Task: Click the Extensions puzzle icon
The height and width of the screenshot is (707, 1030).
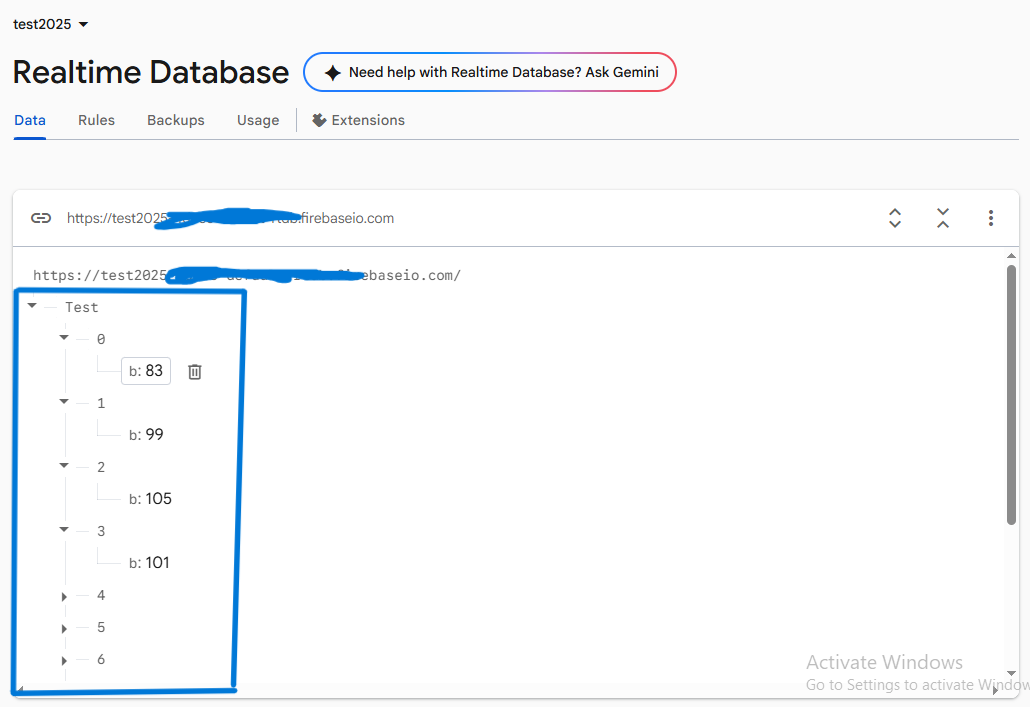Action: tap(319, 120)
